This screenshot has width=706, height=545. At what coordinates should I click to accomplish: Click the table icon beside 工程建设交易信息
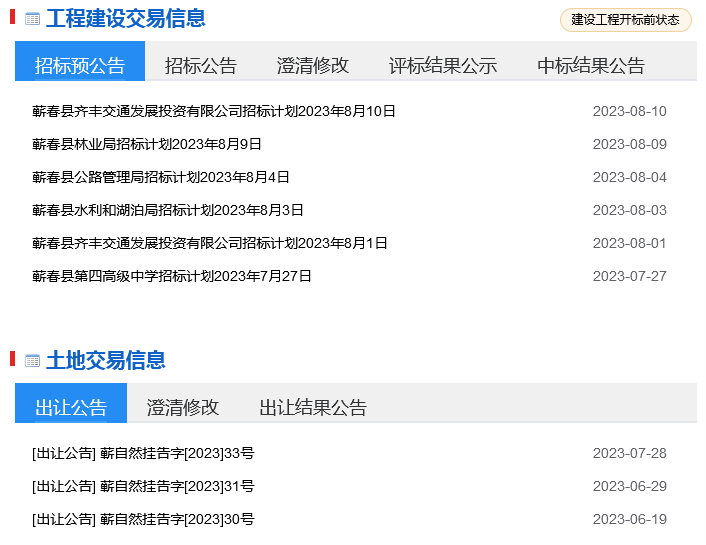32,19
